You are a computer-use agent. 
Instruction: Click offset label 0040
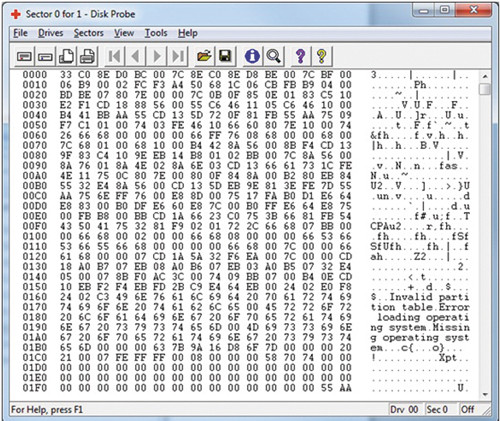pyautogui.click(x=35, y=115)
